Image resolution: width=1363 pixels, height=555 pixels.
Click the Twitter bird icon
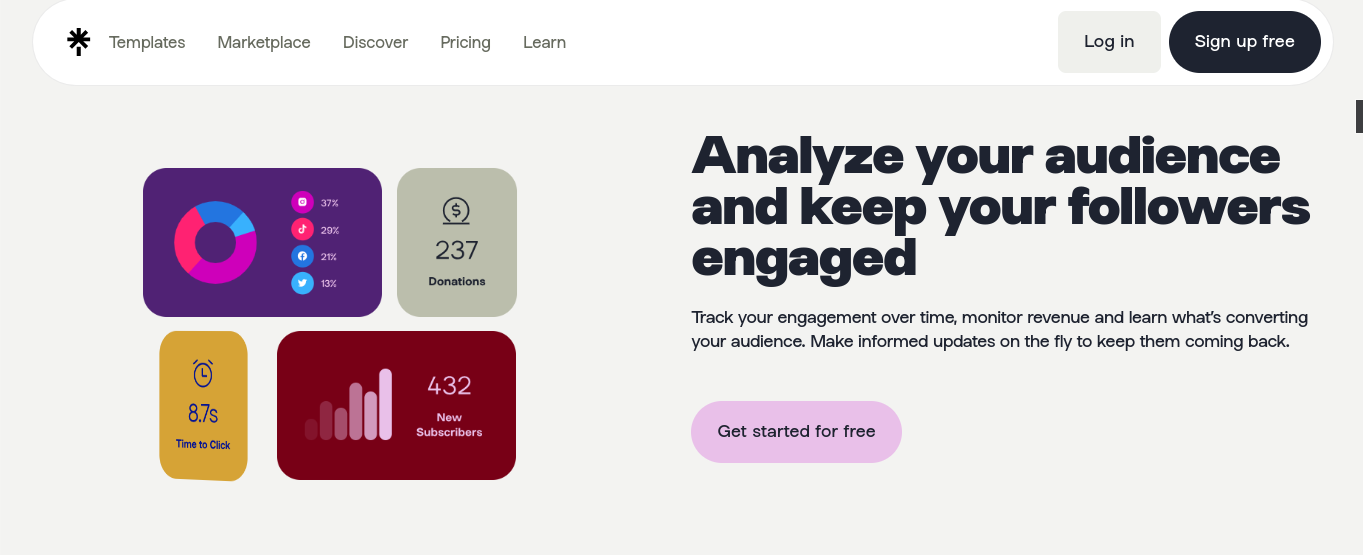pyautogui.click(x=302, y=284)
